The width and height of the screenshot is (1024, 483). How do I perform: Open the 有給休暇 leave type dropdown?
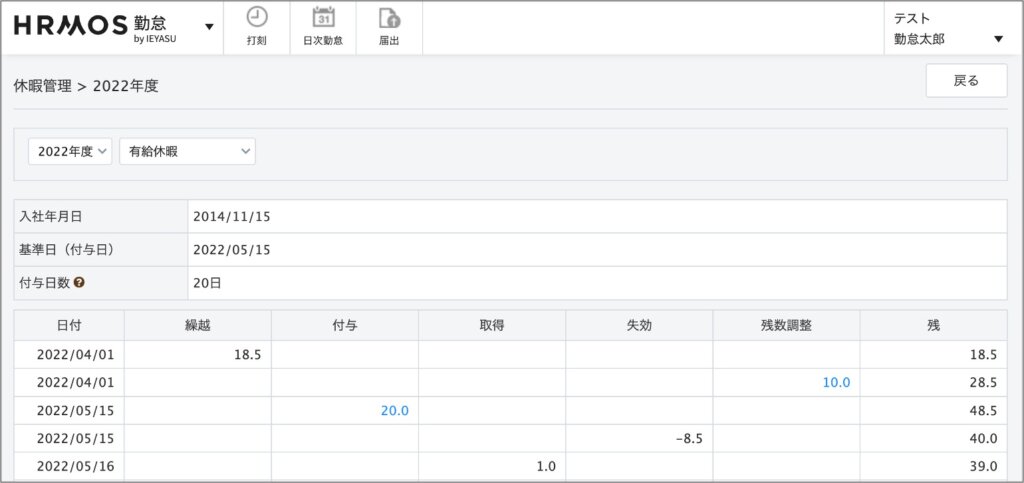(x=187, y=151)
